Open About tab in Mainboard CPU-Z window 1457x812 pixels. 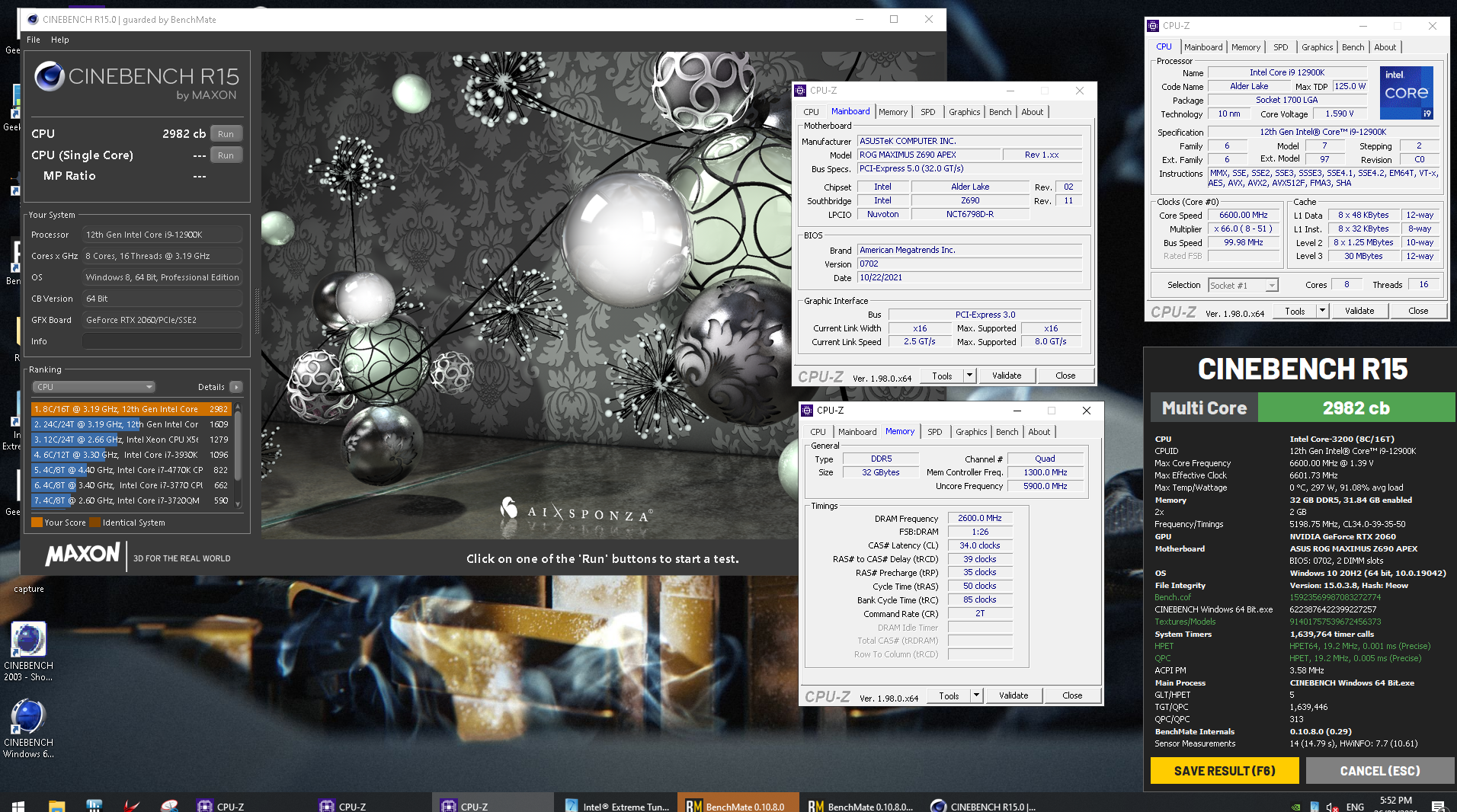pos(1032,112)
